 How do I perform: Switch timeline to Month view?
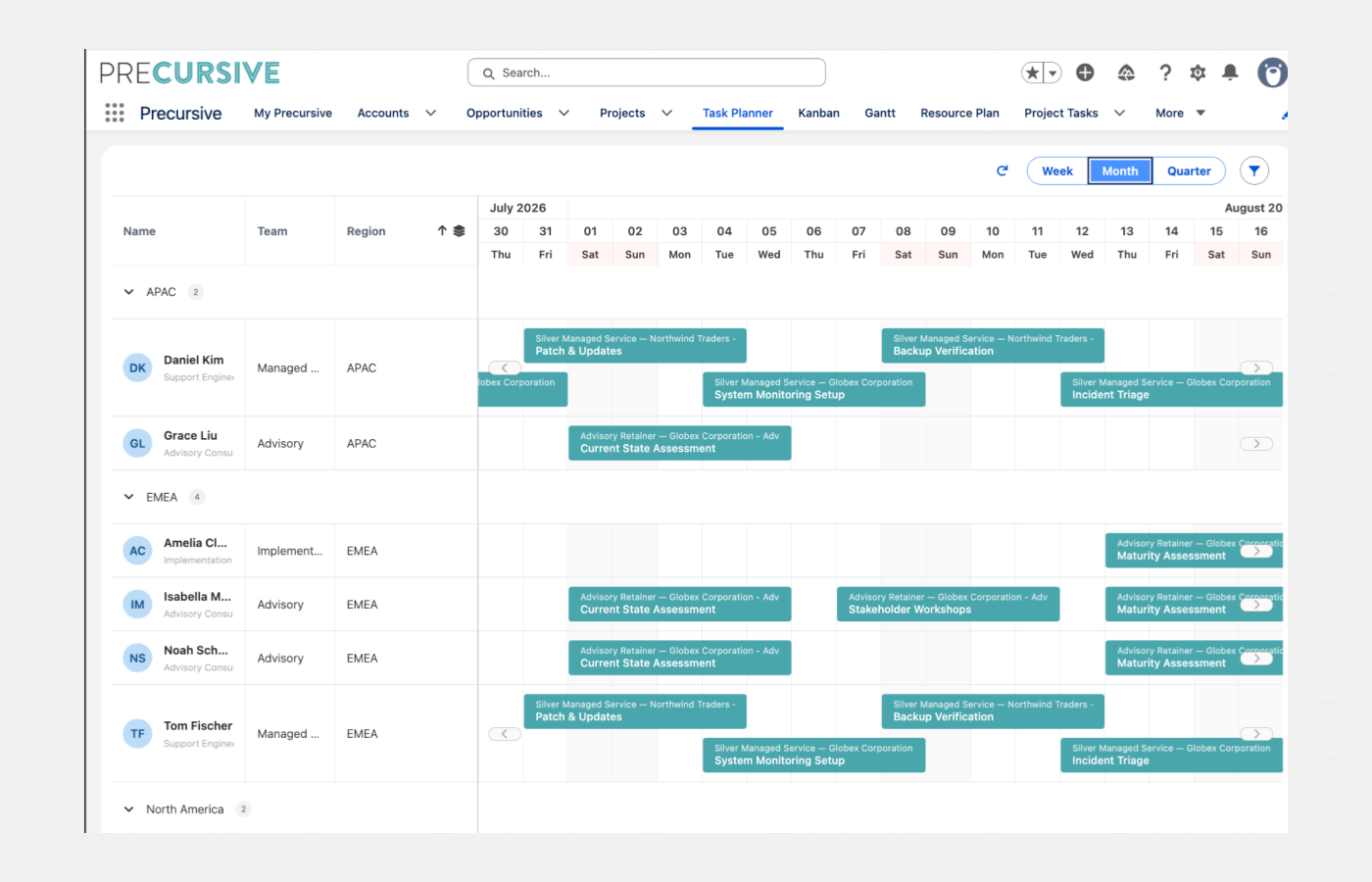click(1120, 171)
